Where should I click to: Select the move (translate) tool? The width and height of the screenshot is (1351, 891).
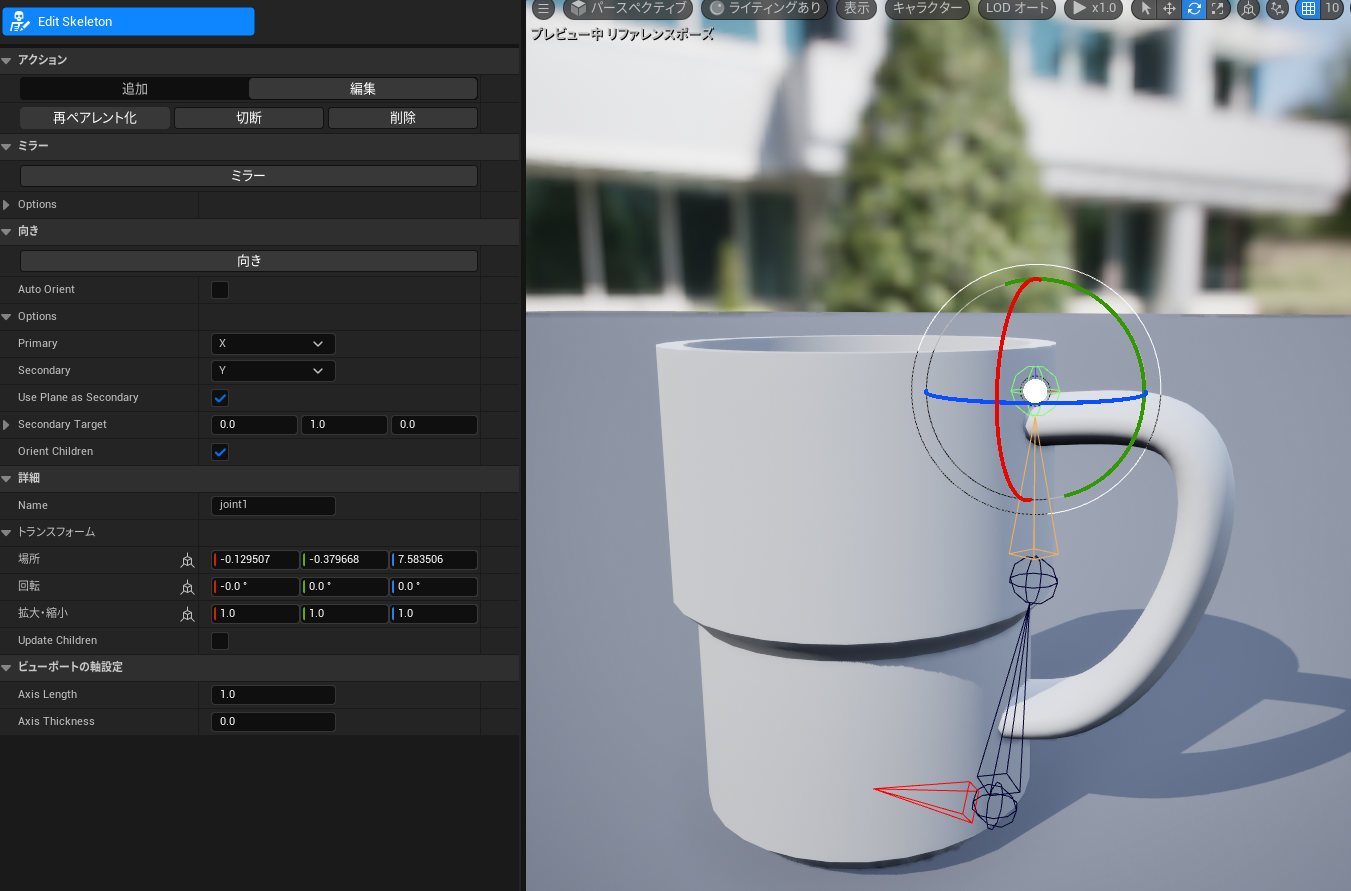click(x=1168, y=9)
